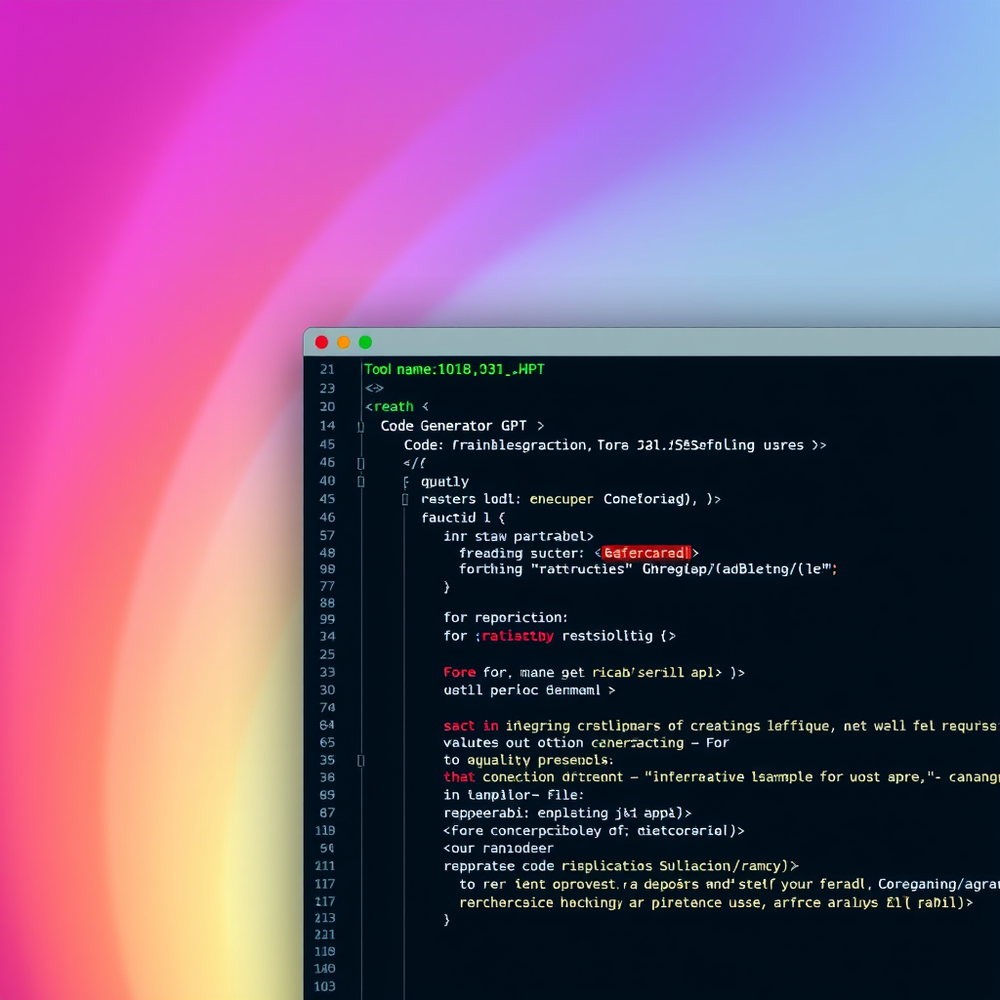Toggle fold marker before 'resters lodl:'

pyautogui.click(x=405, y=499)
